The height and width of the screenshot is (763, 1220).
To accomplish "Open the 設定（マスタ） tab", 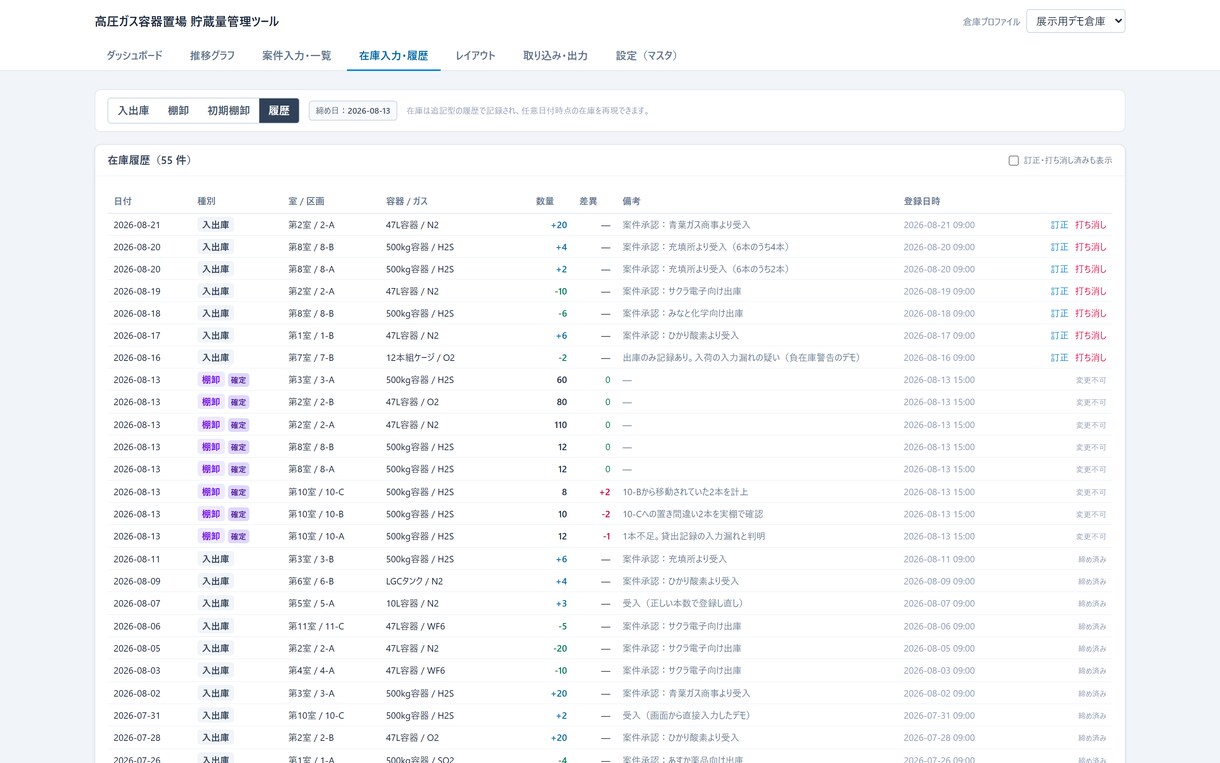I will [x=649, y=56].
